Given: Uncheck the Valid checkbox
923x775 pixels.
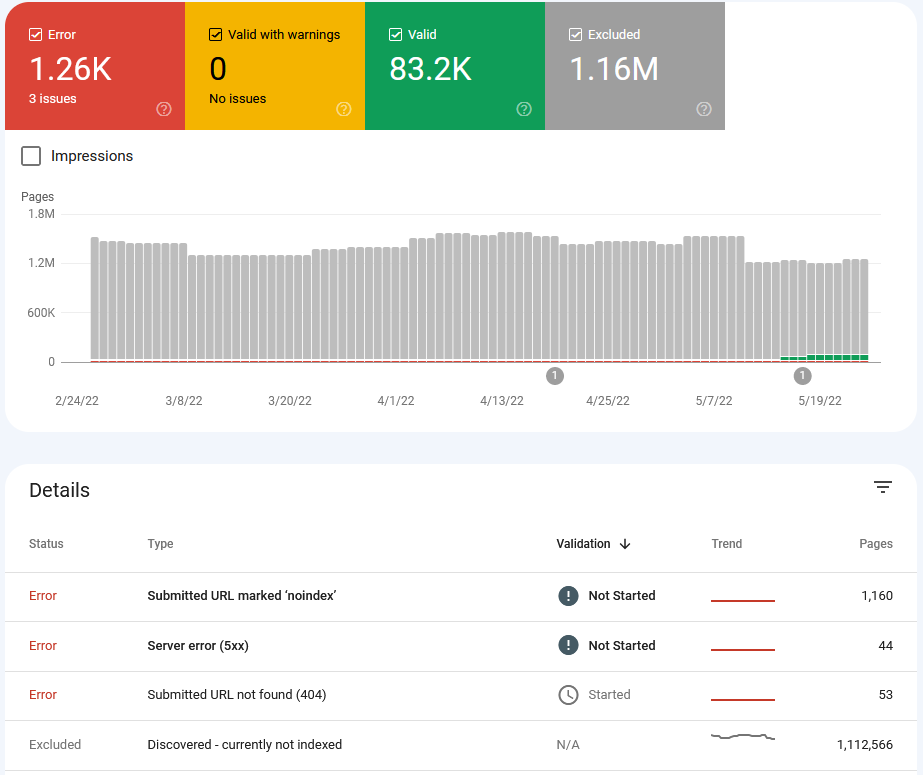Looking at the screenshot, I should pos(396,35).
